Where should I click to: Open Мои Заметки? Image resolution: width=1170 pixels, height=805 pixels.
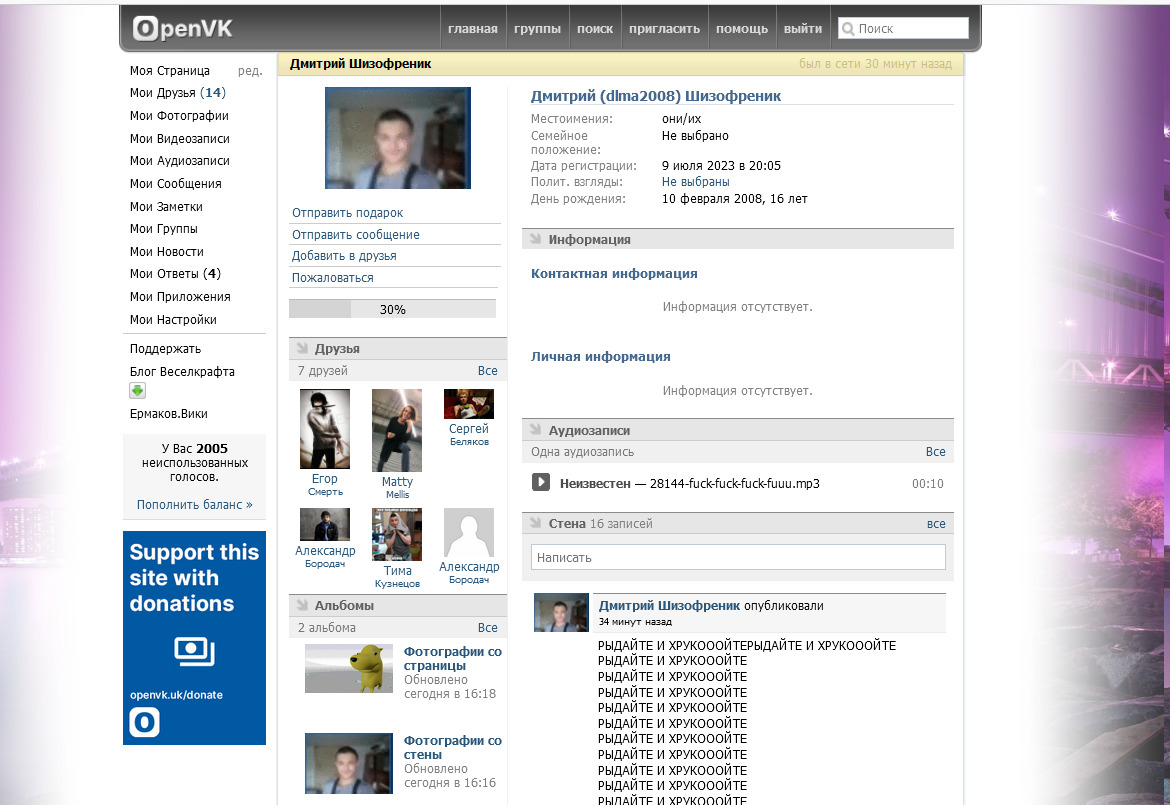(x=166, y=207)
